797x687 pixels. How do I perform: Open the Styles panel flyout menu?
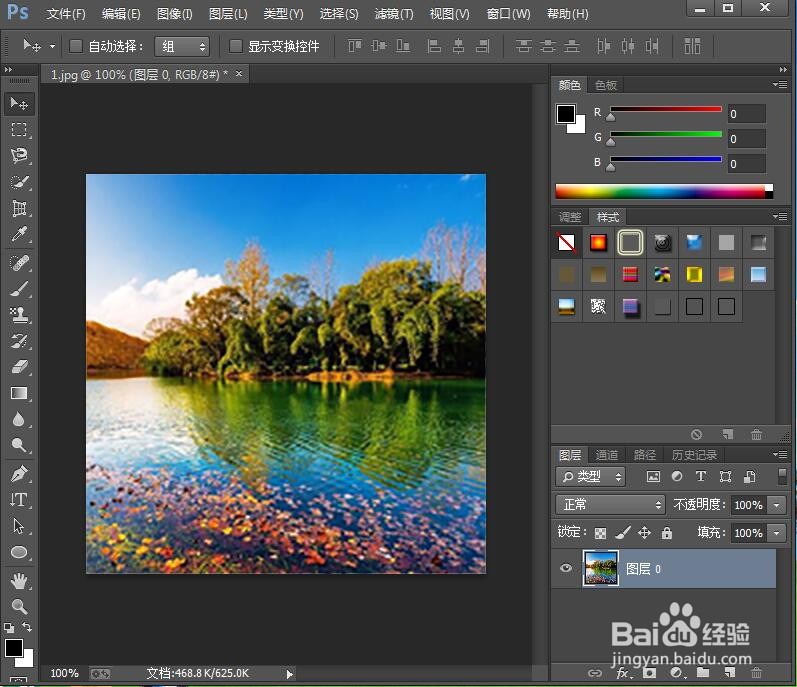780,216
